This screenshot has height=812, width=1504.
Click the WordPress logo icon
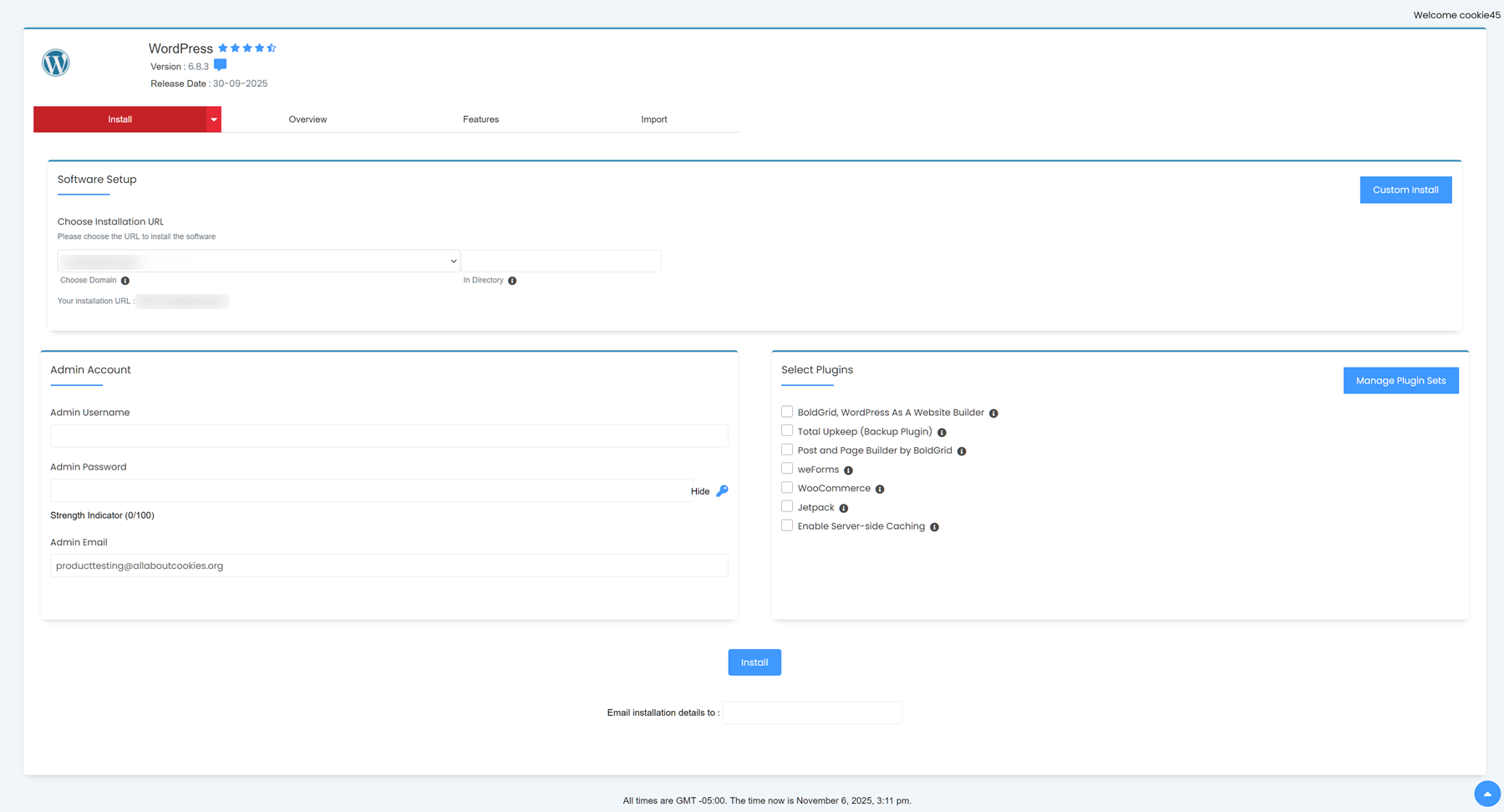click(56, 63)
